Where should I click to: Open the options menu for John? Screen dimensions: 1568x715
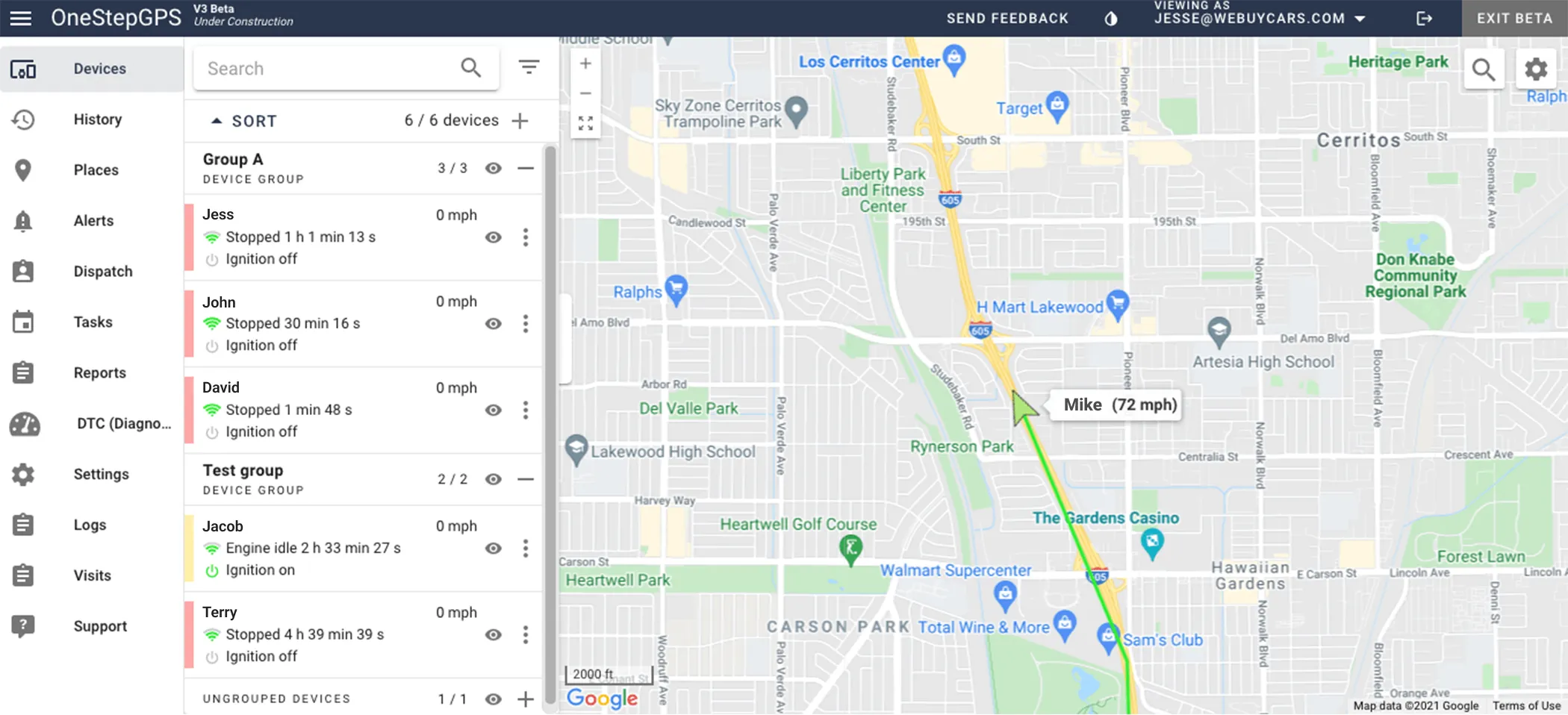coord(526,324)
